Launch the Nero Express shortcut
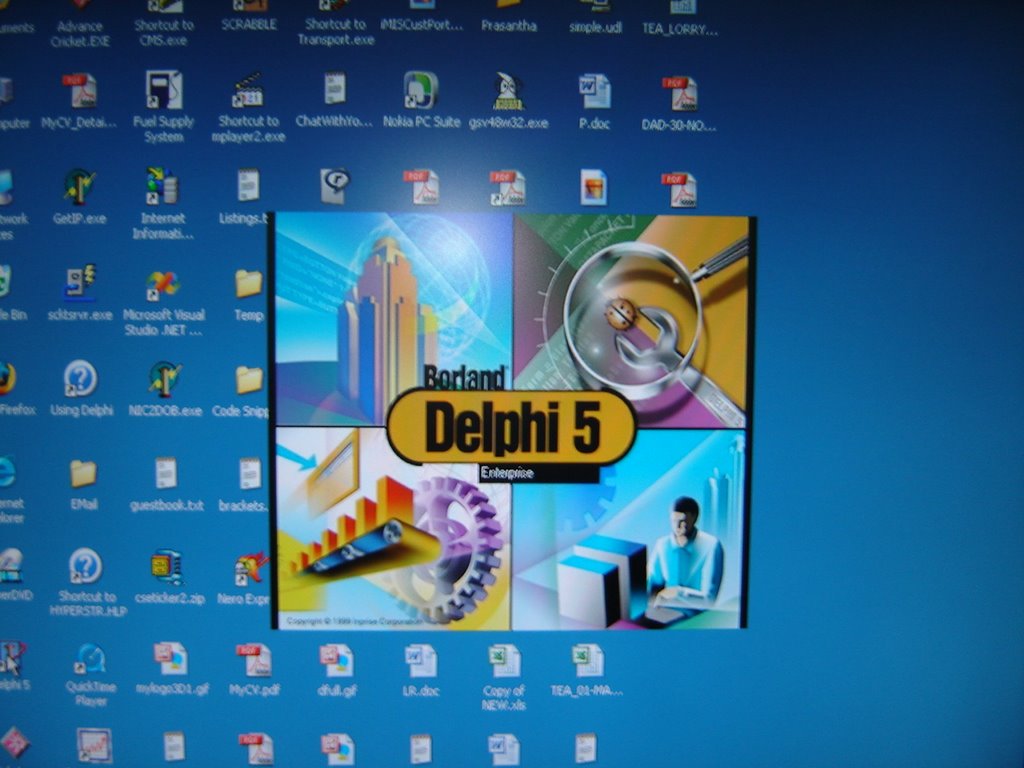The width and height of the screenshot is (1024, 768). pos(251,569)
